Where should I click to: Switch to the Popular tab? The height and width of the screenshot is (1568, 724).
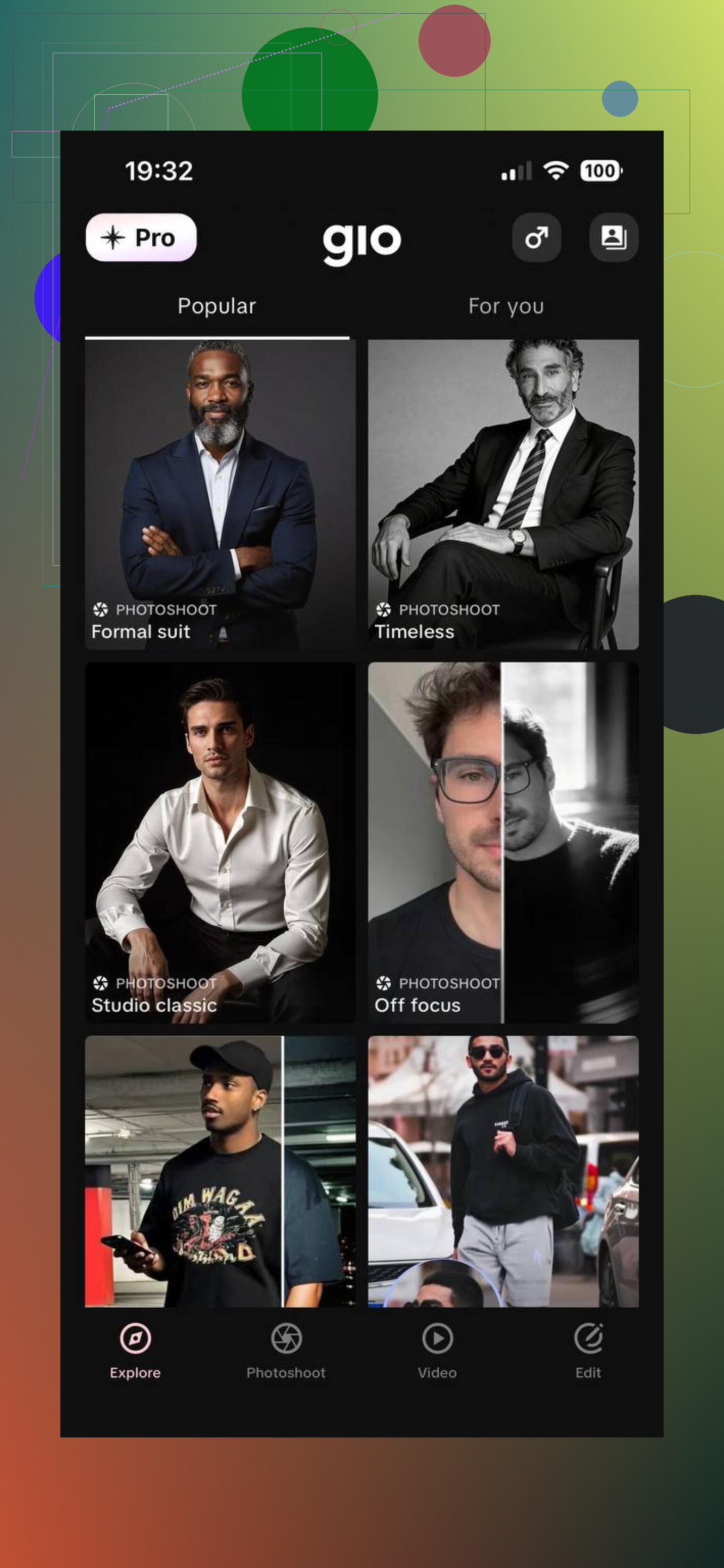[217, 306]
